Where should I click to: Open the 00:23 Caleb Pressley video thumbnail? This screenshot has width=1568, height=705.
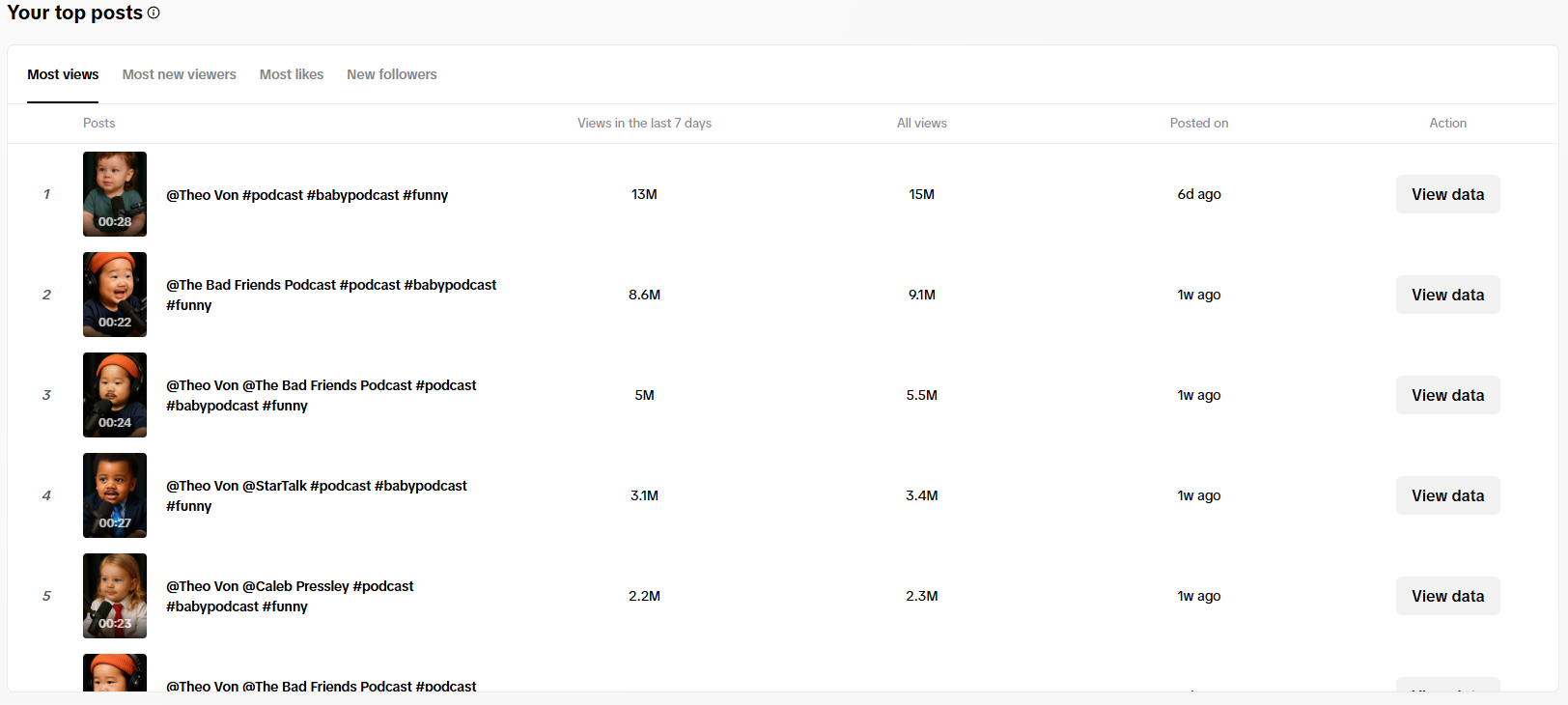tap(115, 596)
